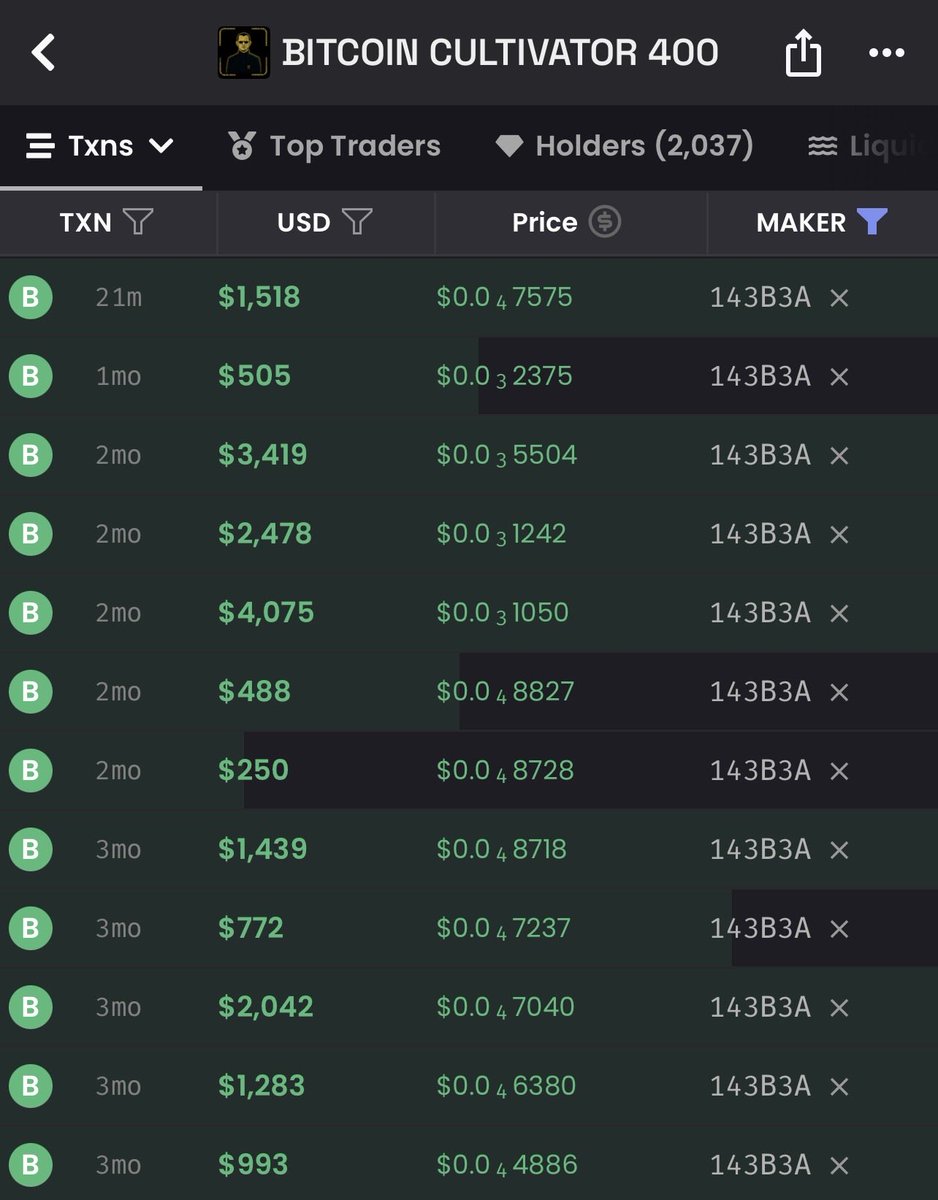Image resolution: width=938 pixels, height=1200 pixels.
Task: Remove maker filter on the $1,518 row
Action: coord(839,298)
